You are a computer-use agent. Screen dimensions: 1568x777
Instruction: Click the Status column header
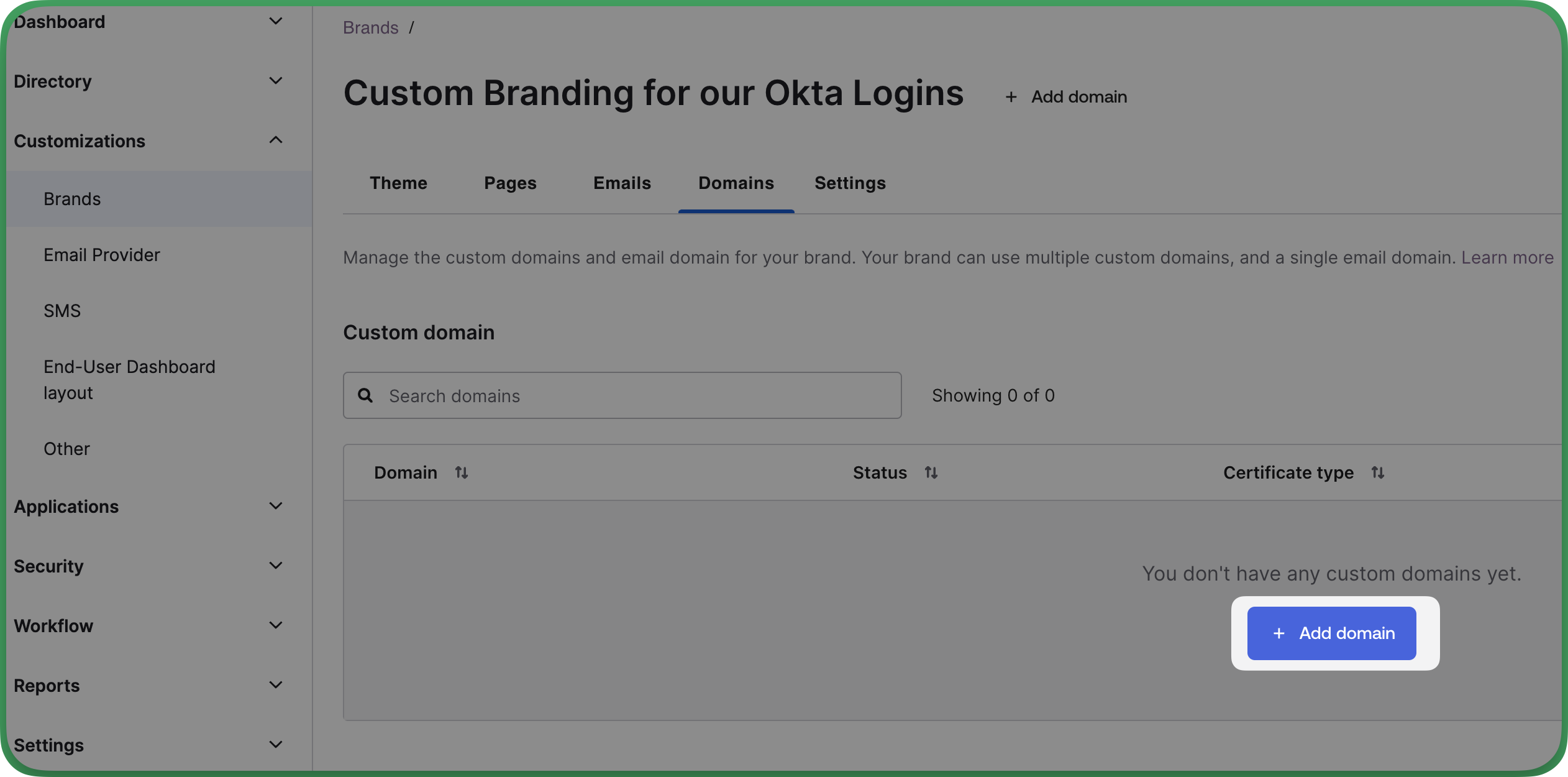coord(880,473)
